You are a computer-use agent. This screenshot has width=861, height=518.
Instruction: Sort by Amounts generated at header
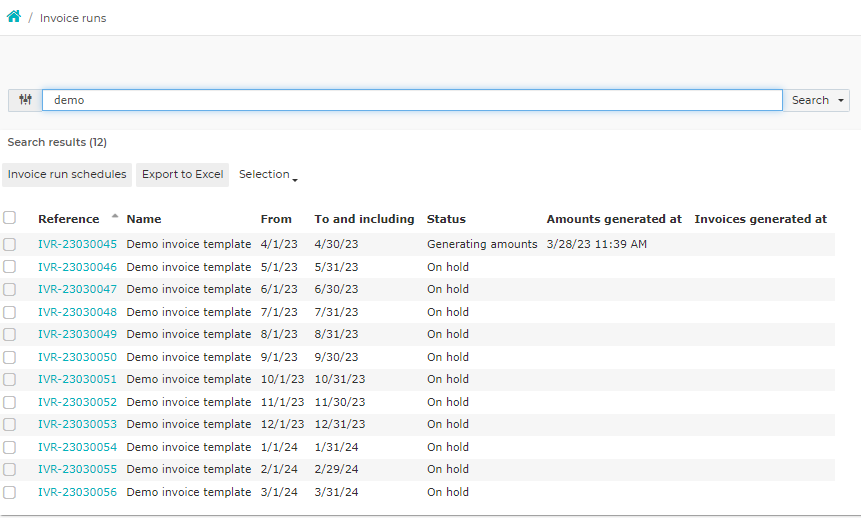tap(614, 219)
